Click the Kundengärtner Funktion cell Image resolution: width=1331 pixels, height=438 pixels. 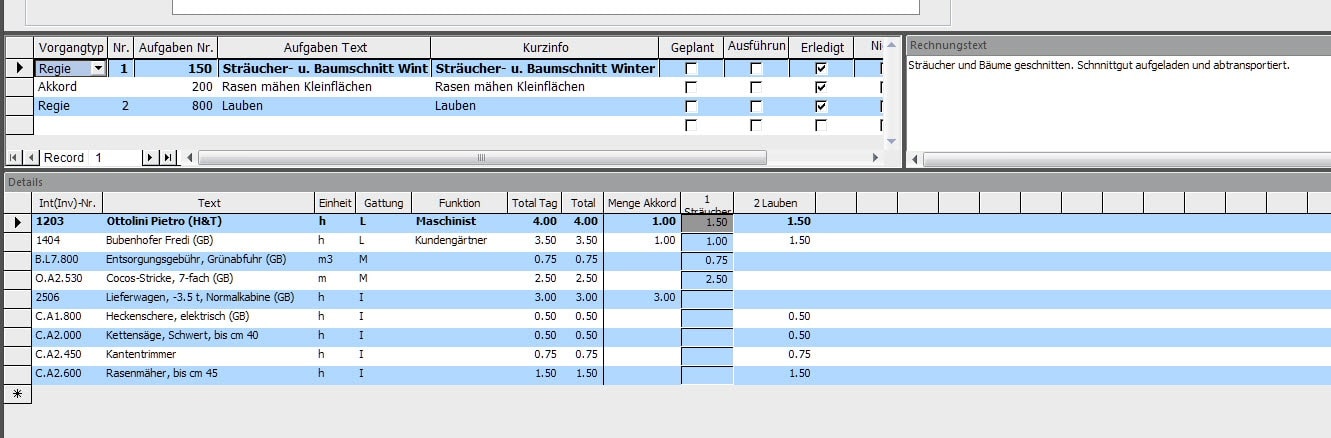[x=459, y=241]
